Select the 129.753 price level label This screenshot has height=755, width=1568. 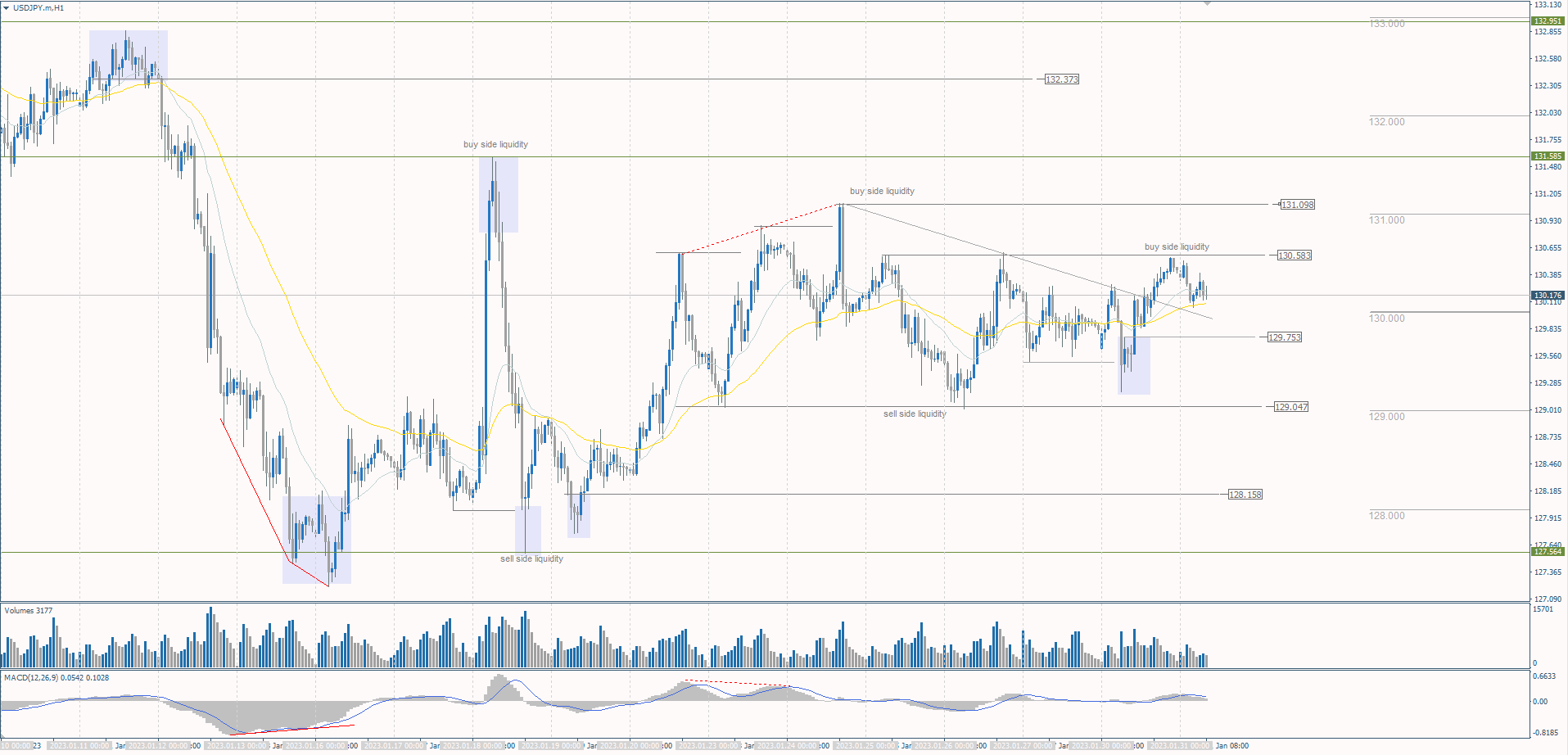[x=1285, y=337]
